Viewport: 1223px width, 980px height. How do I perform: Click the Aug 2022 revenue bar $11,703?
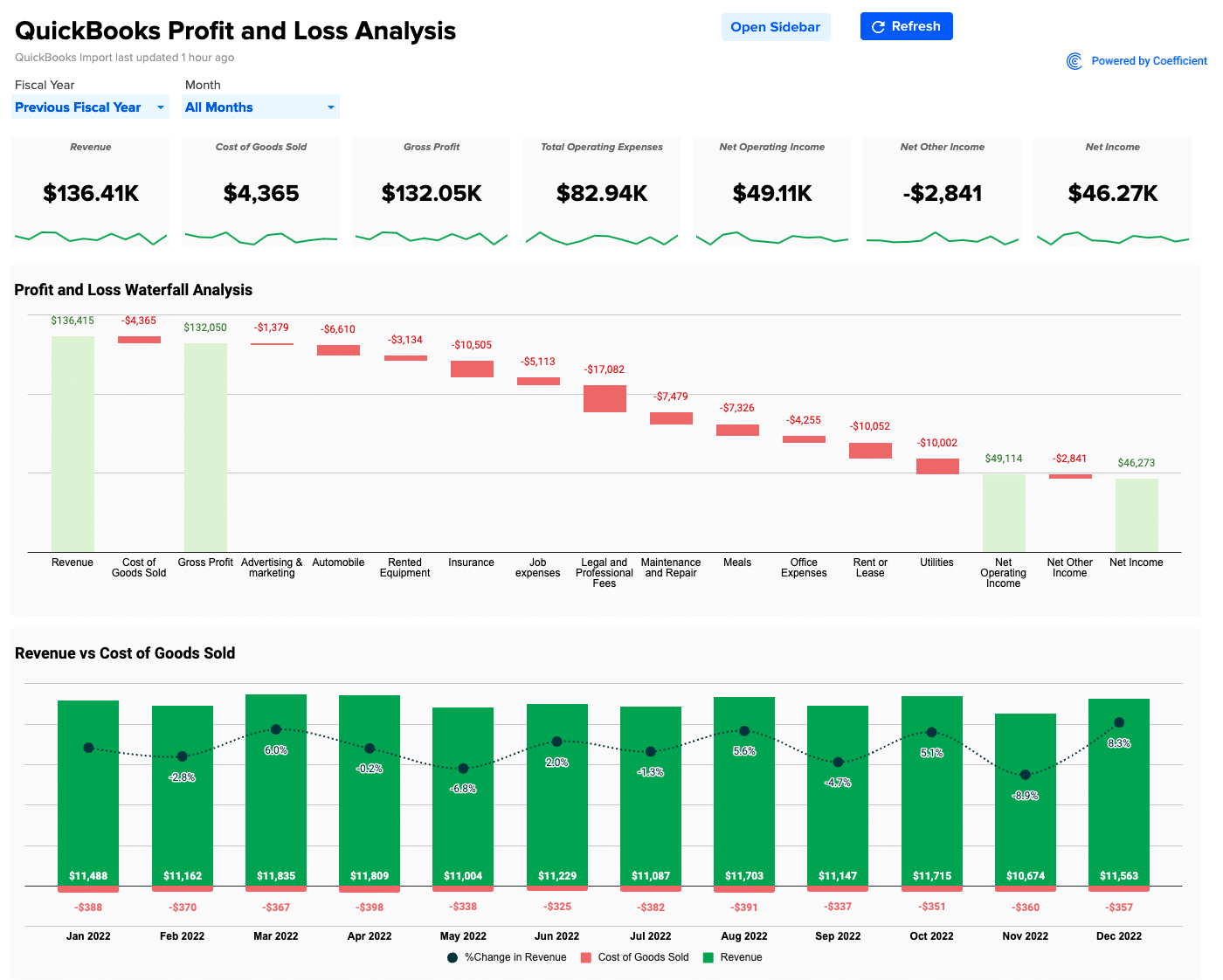(x=744, y=791)
